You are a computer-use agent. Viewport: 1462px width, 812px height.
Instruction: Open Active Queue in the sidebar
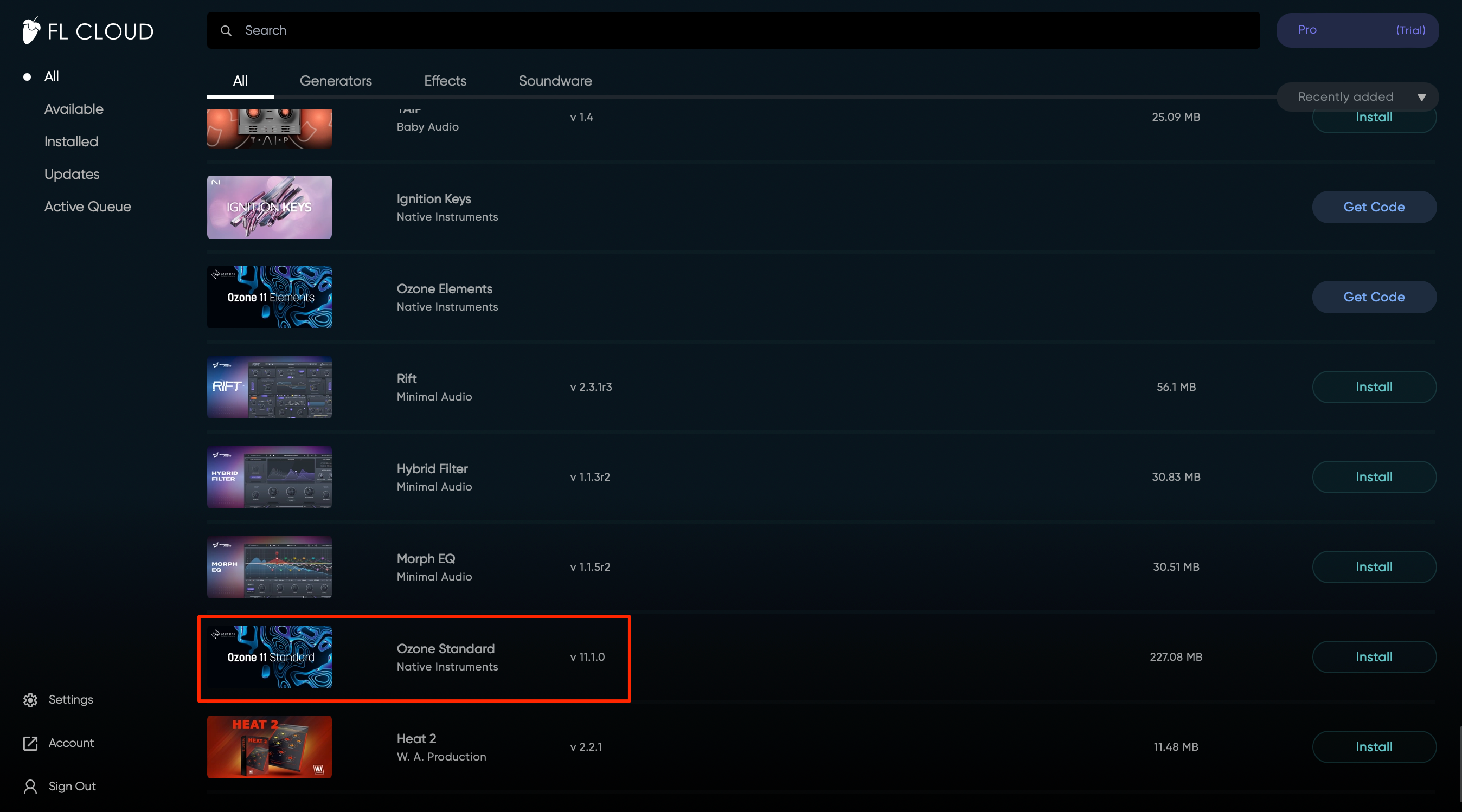[87, 207]
